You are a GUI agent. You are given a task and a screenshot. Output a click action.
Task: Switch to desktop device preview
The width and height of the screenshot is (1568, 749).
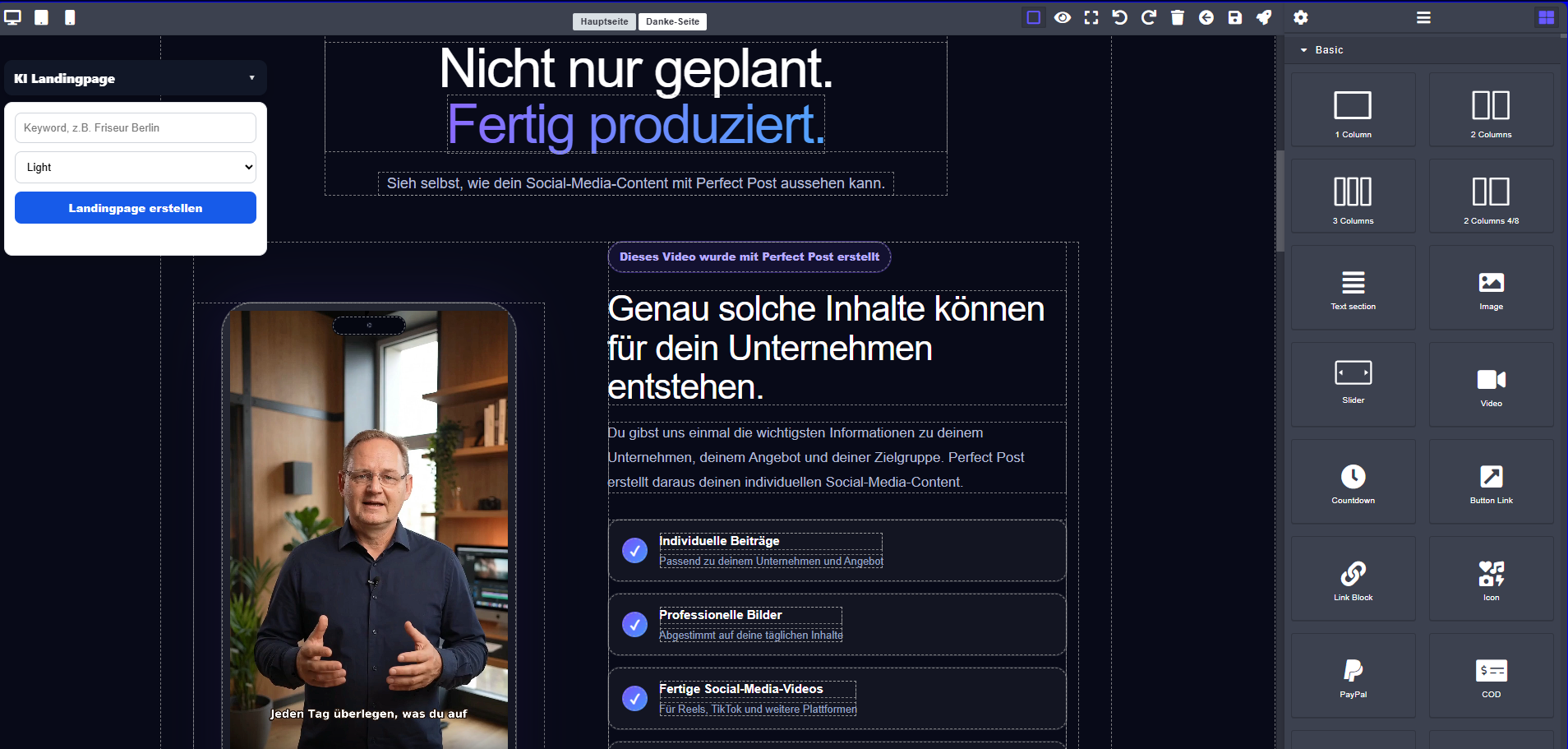click(x=12, y=17)
